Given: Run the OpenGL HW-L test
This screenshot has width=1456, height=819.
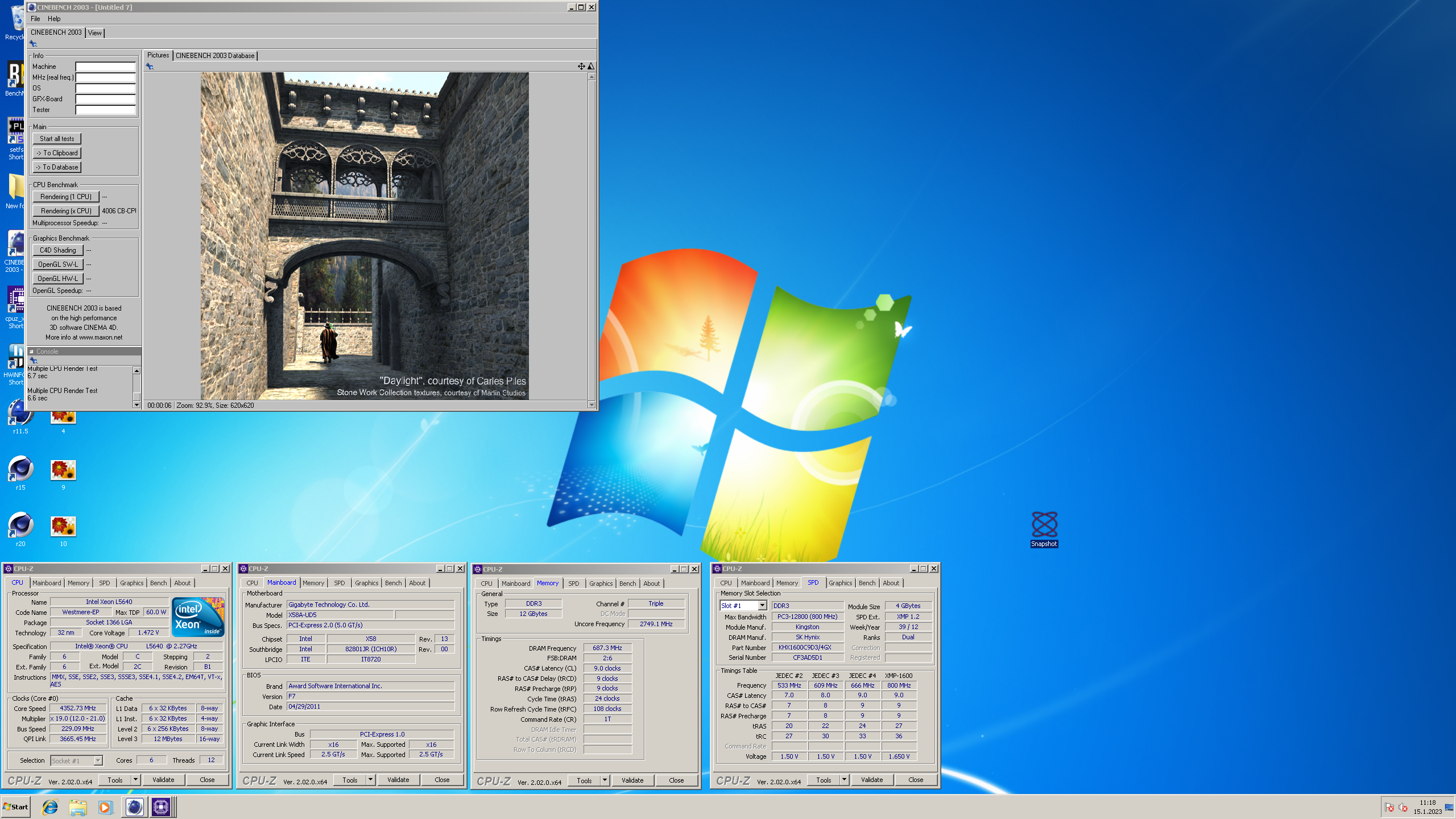Looking at the screenshot, I should pos(58,279).
